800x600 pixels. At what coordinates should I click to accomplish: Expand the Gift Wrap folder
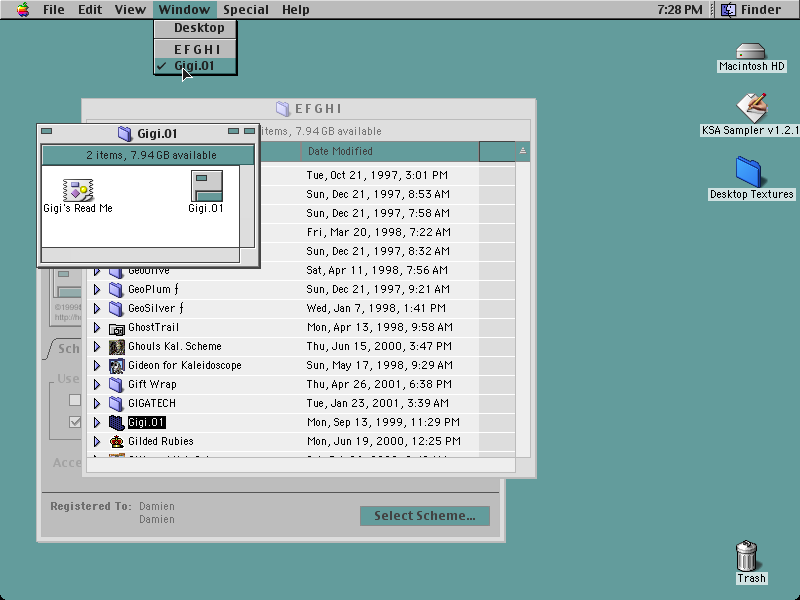(x=97, y=385)
